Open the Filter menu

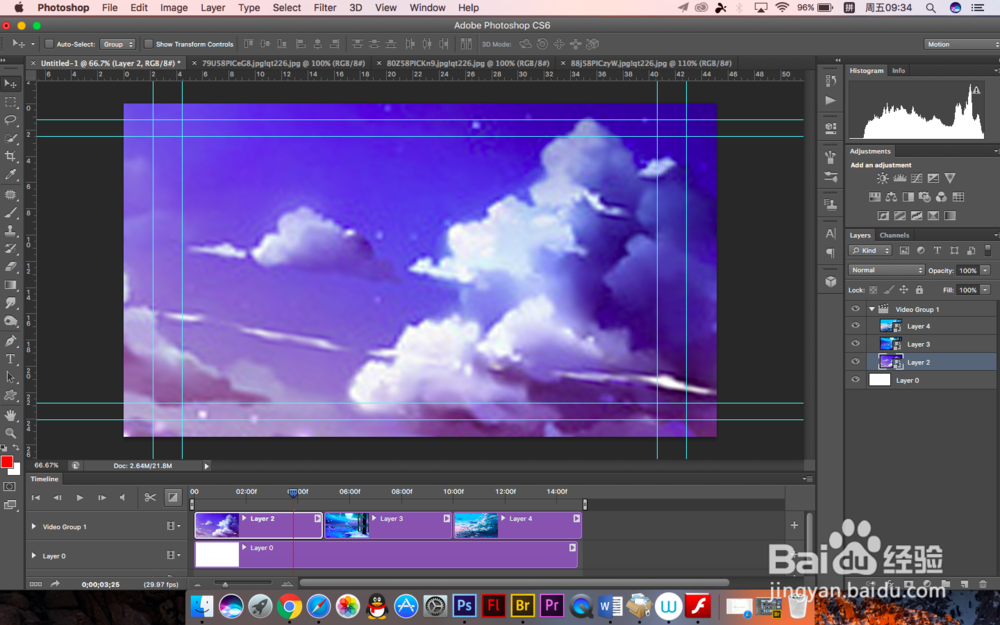(325, 8)
